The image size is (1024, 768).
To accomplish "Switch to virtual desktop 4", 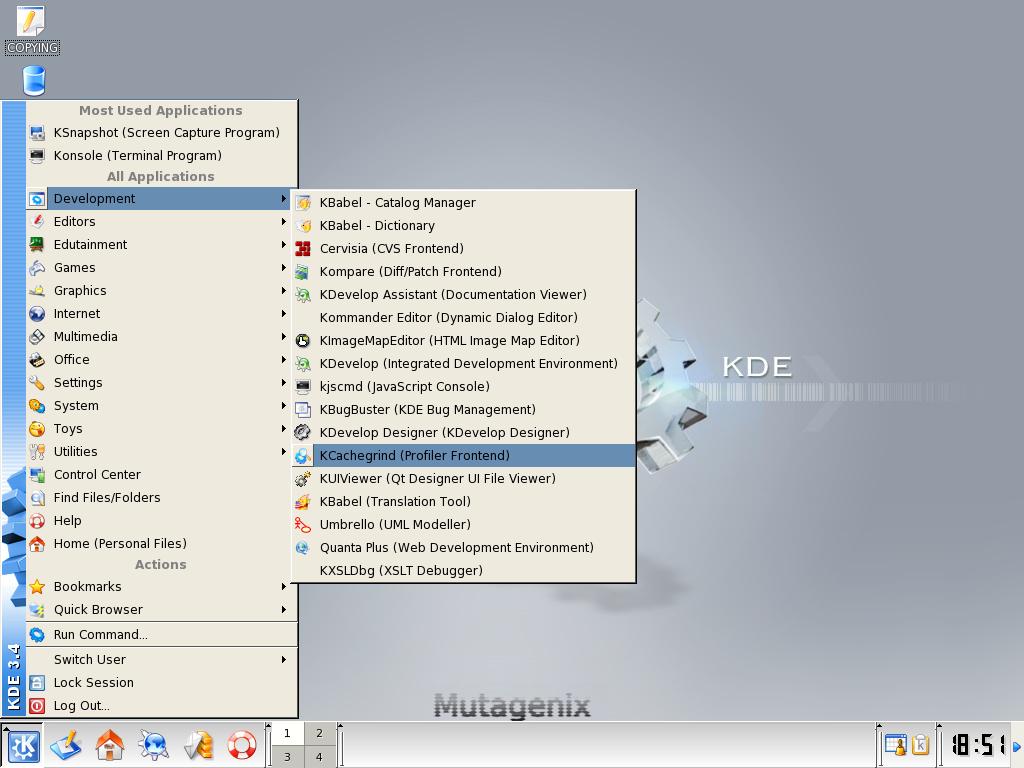I will [x=319, y=757].
